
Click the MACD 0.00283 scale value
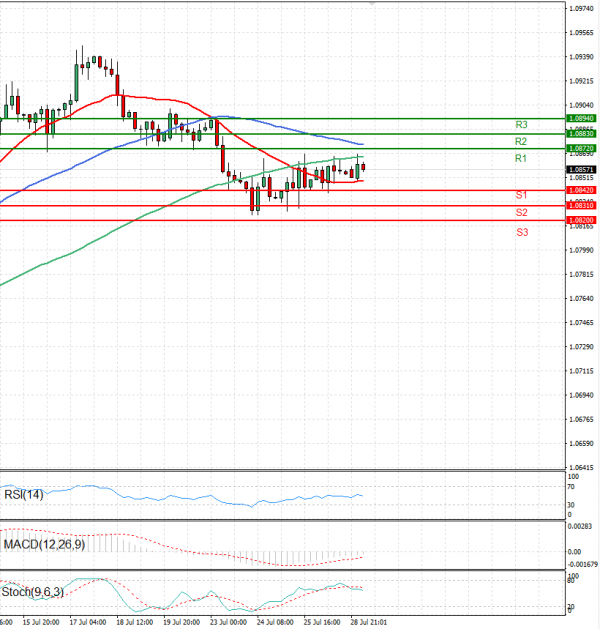[580, 527]
